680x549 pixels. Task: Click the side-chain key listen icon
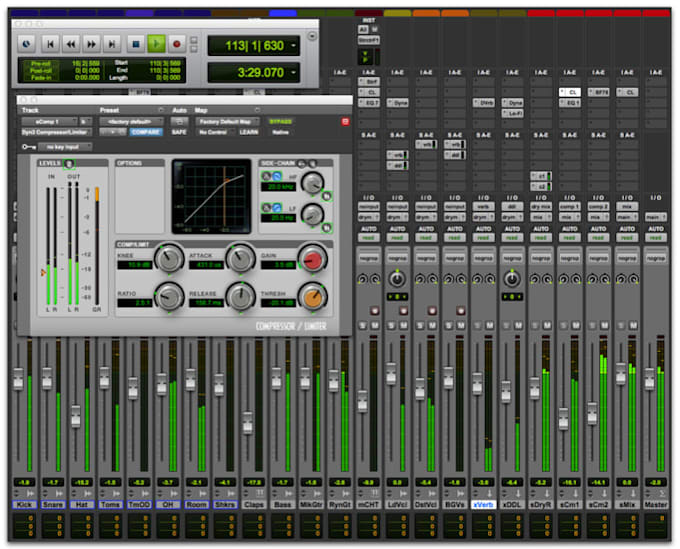[x=313, y=163]
